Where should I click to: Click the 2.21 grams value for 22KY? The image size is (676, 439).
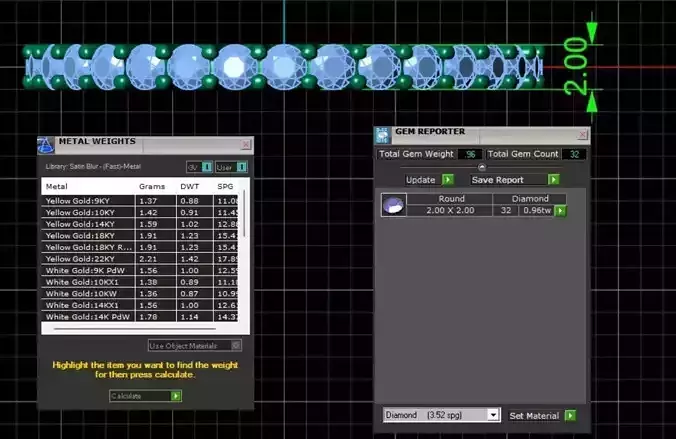click(x=148, y=259)
